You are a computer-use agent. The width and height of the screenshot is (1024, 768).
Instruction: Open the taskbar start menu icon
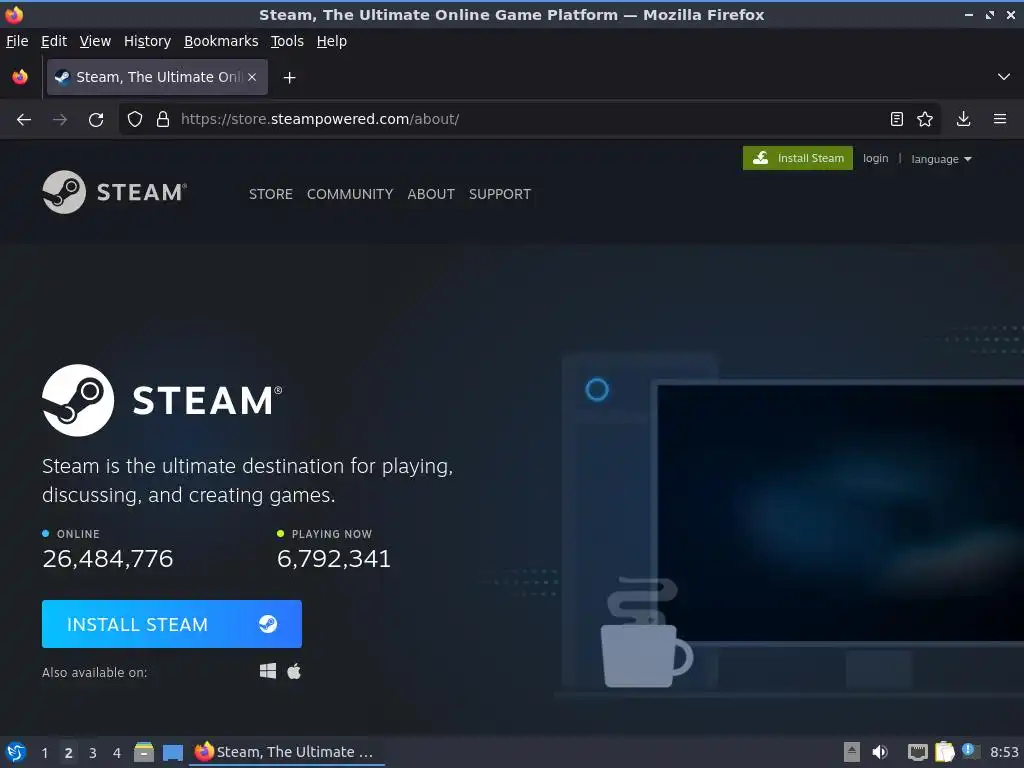pyautogui.click(x=16, y=752)
